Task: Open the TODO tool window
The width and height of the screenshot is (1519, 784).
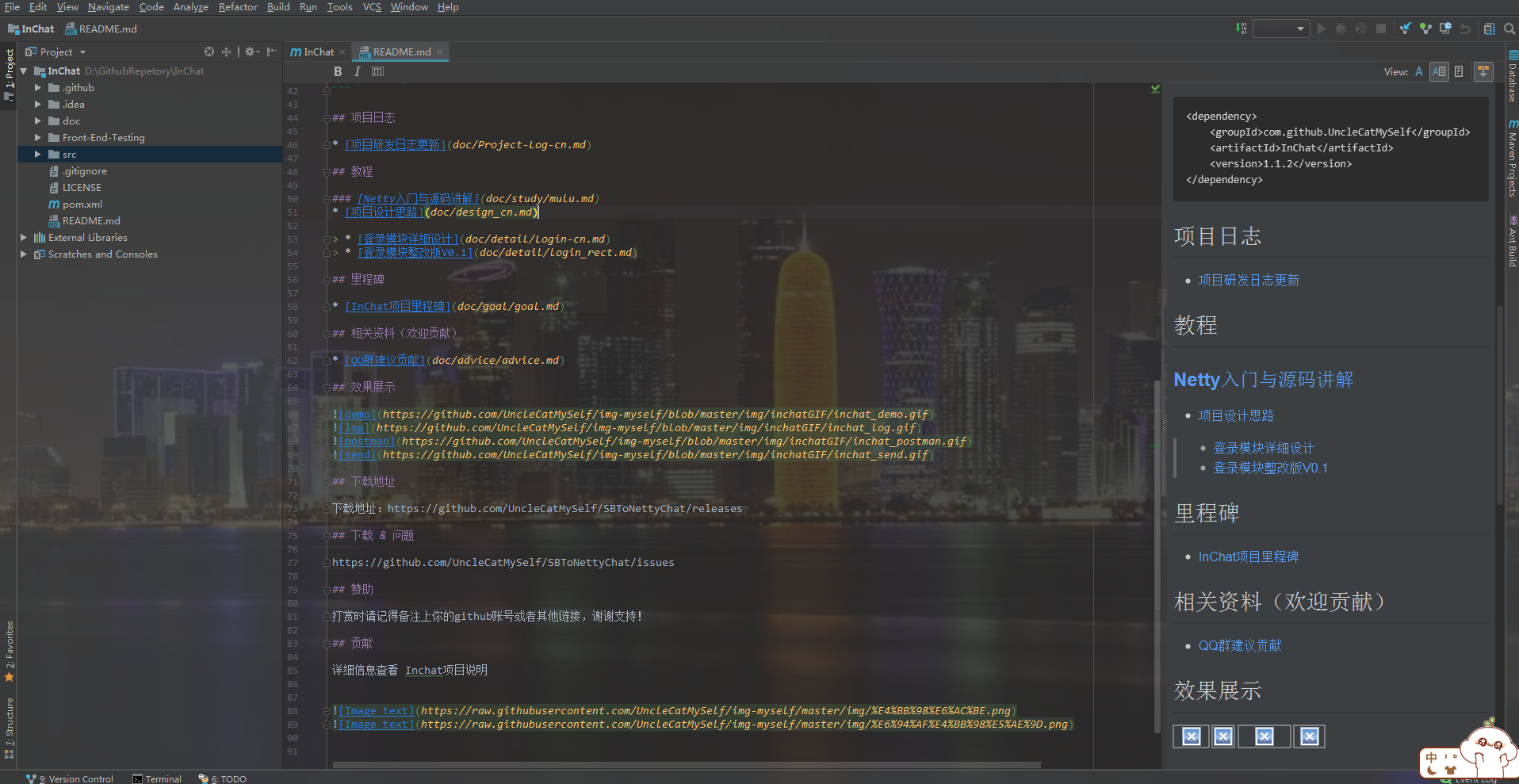Action: 223,778
